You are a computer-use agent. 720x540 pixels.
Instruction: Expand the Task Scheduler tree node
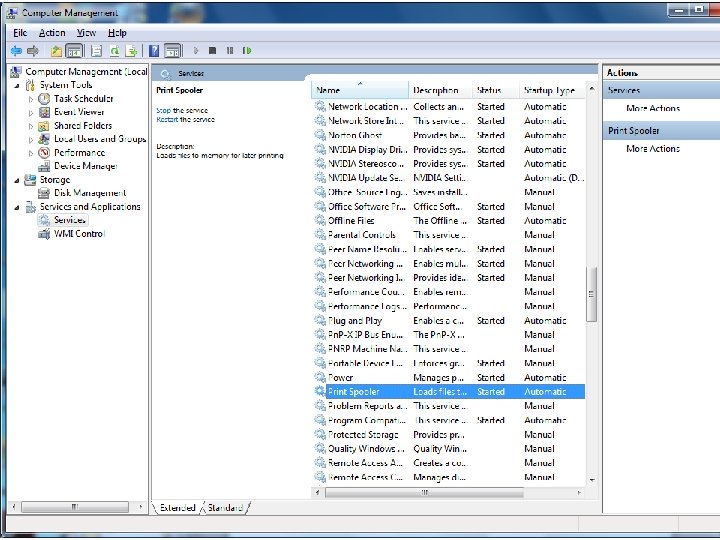31,99
